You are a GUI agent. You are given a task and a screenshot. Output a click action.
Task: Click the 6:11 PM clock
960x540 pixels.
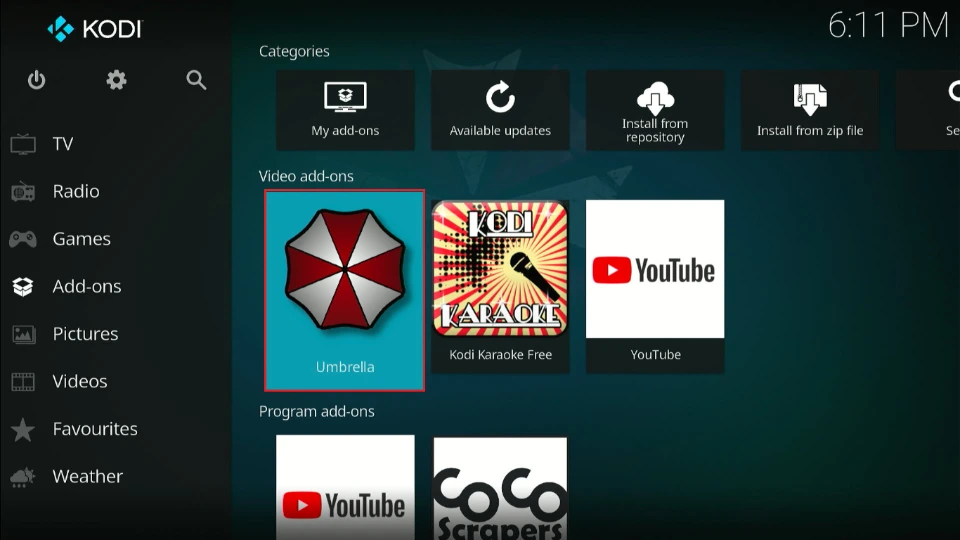[x=888, y=26]
